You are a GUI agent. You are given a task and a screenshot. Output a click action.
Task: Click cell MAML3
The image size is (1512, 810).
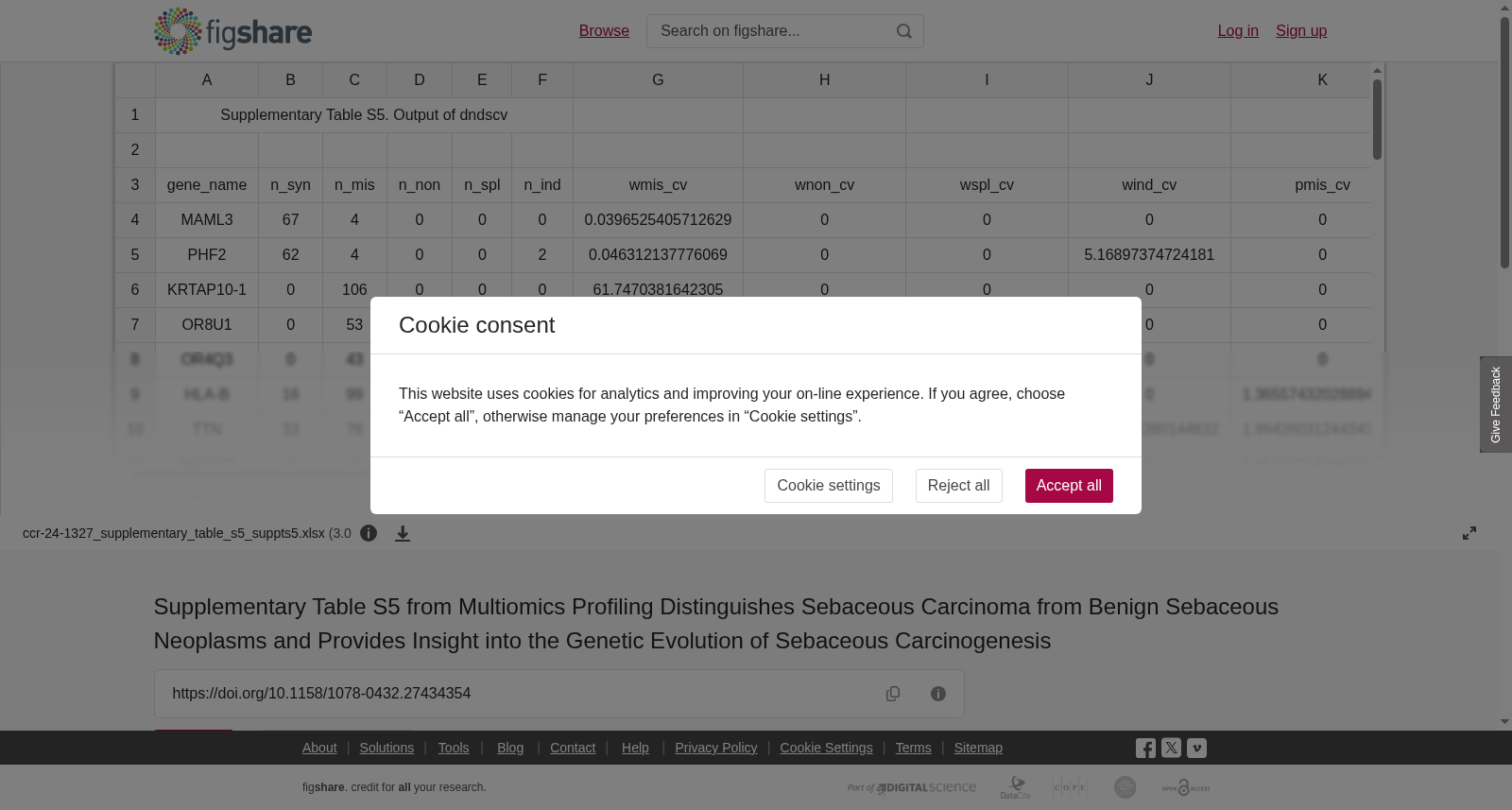207,220
